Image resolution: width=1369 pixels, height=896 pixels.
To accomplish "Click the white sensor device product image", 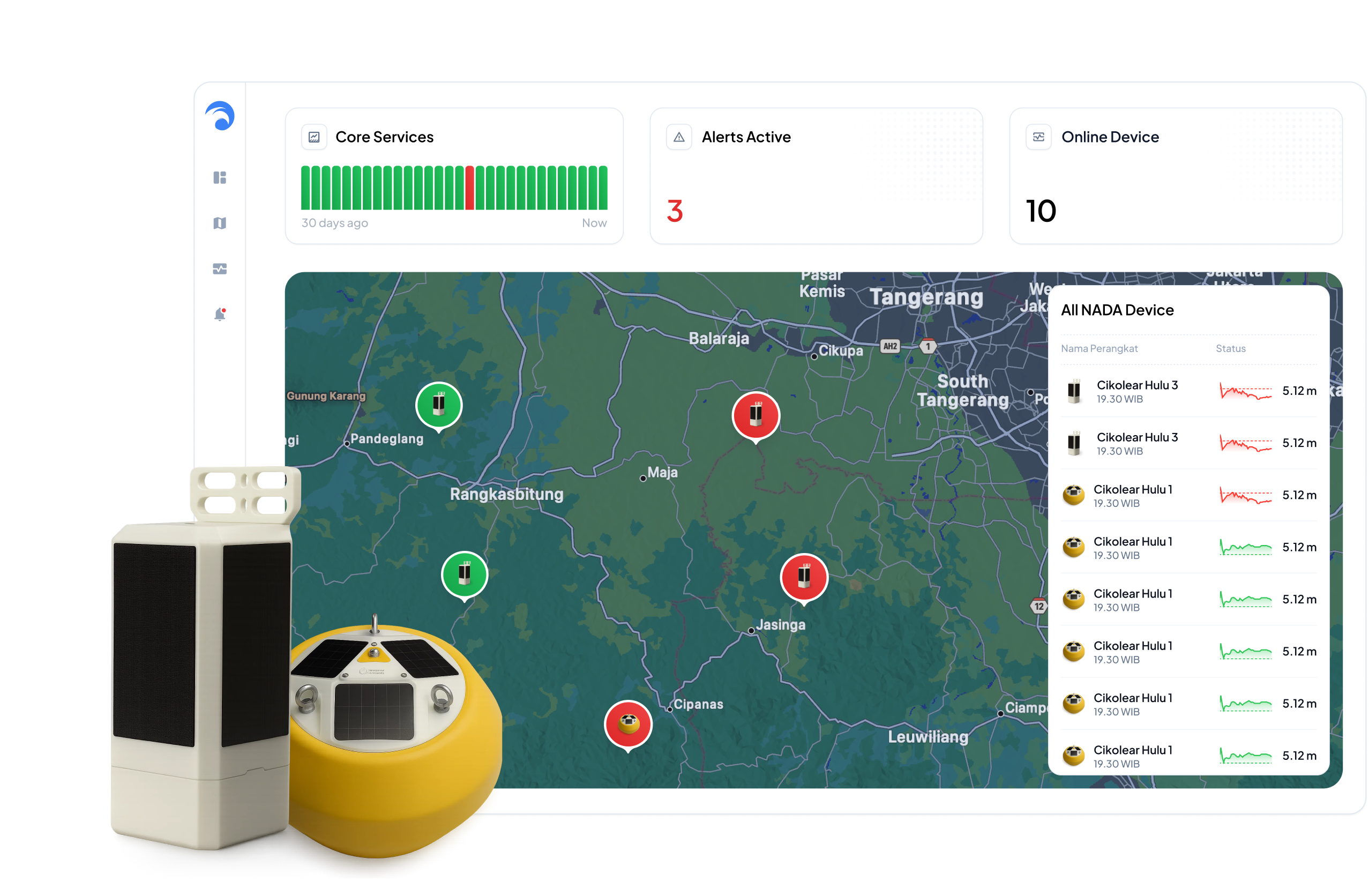I will [x=202, y=658].
